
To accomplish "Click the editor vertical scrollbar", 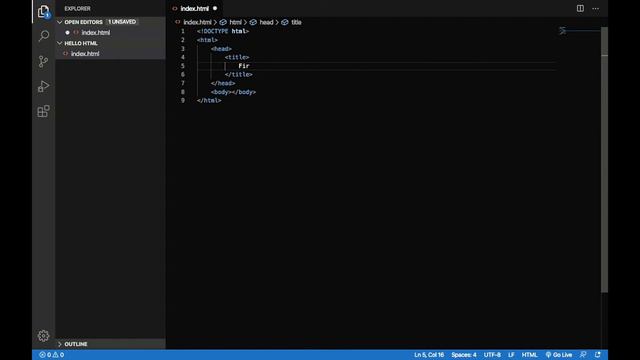I will 604,159.
